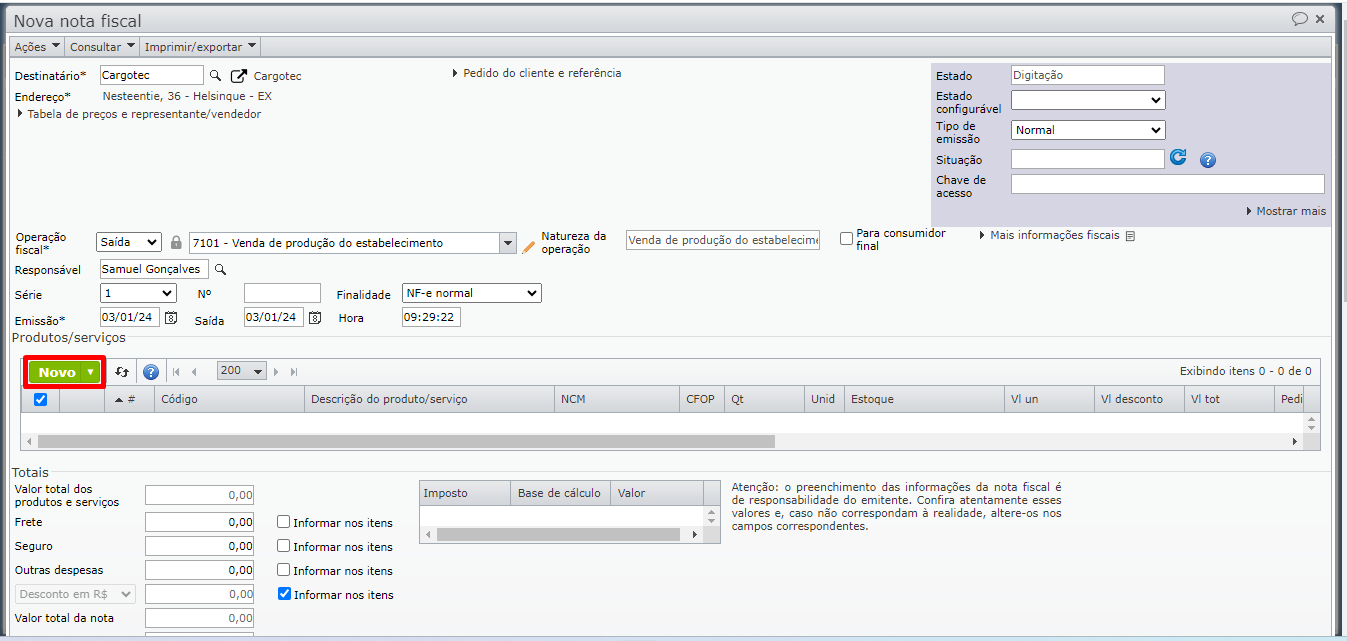Expand Mostrar mais in status panel
The image size is (1347, 641).
coord(1286,211)
